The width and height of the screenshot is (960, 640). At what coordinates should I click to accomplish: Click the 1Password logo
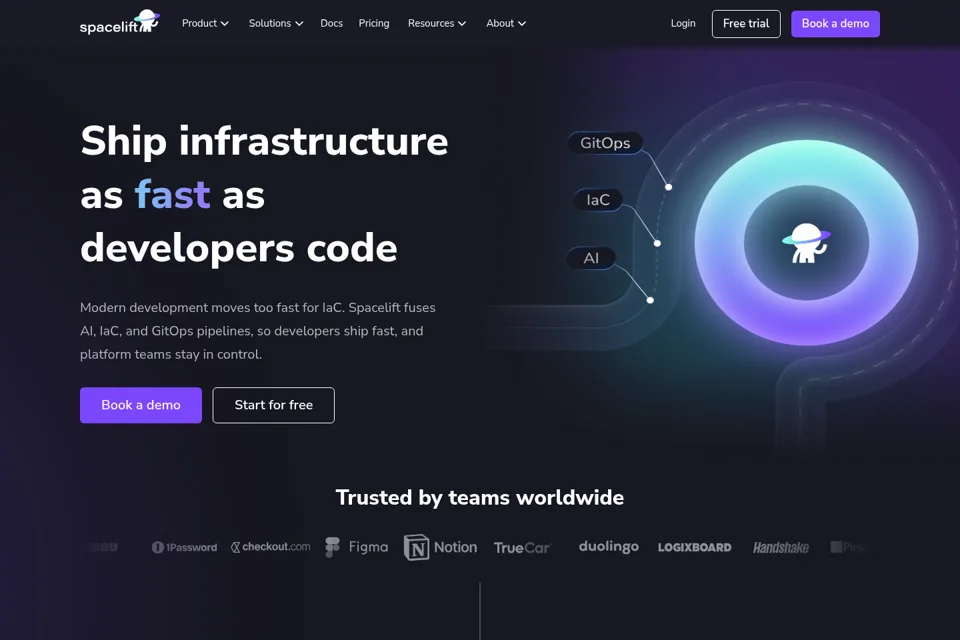(x=184, y=547)
